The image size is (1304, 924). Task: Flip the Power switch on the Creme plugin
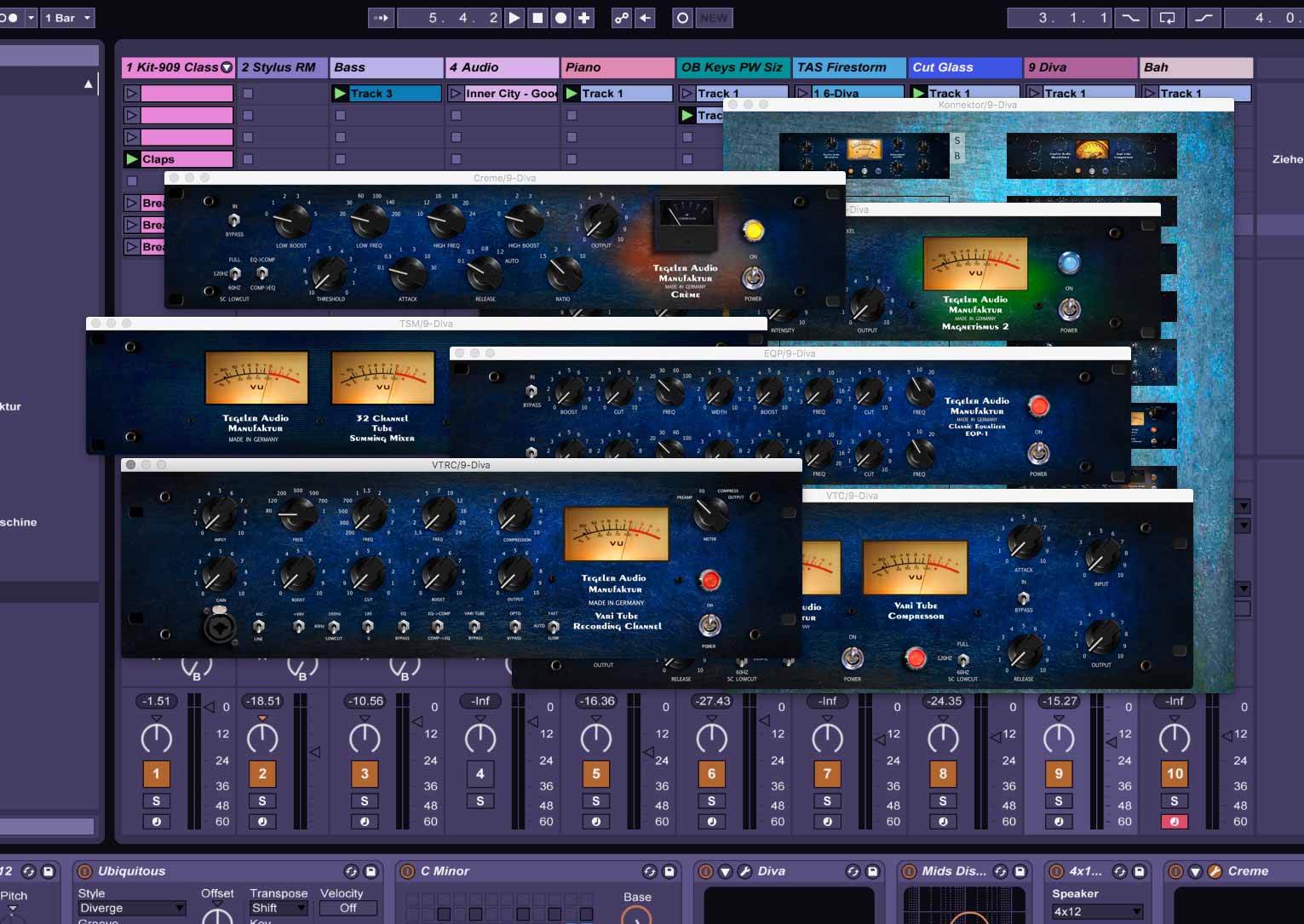753,278
